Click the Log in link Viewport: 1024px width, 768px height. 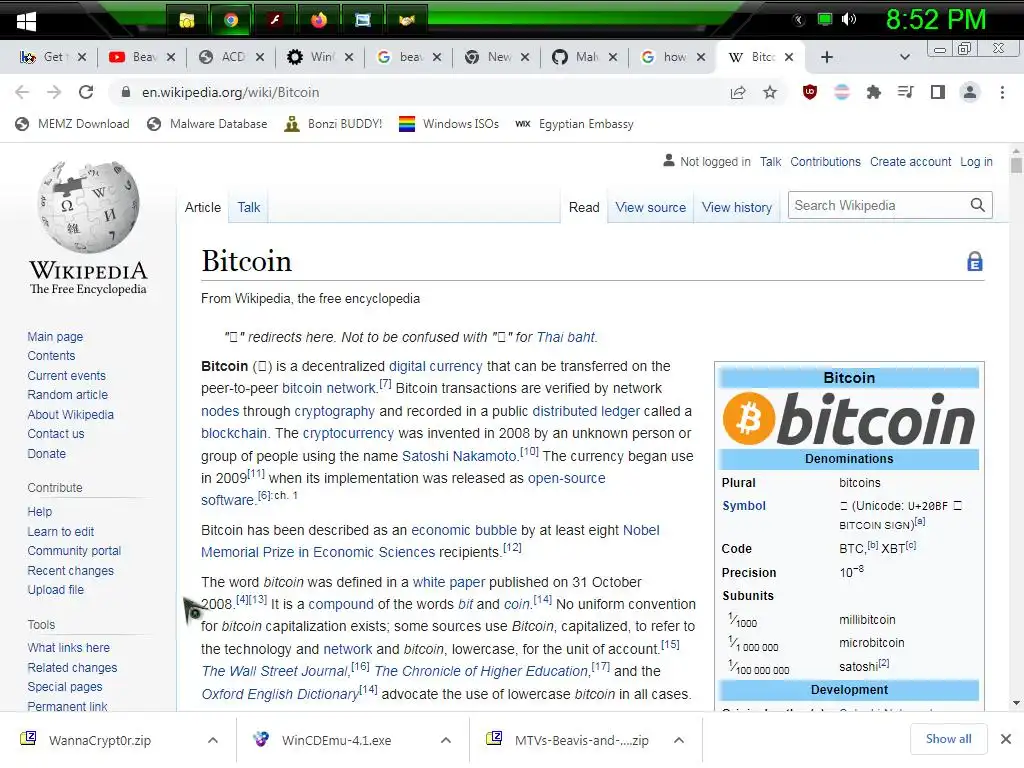pyautogui.click(x=976, y=161)
